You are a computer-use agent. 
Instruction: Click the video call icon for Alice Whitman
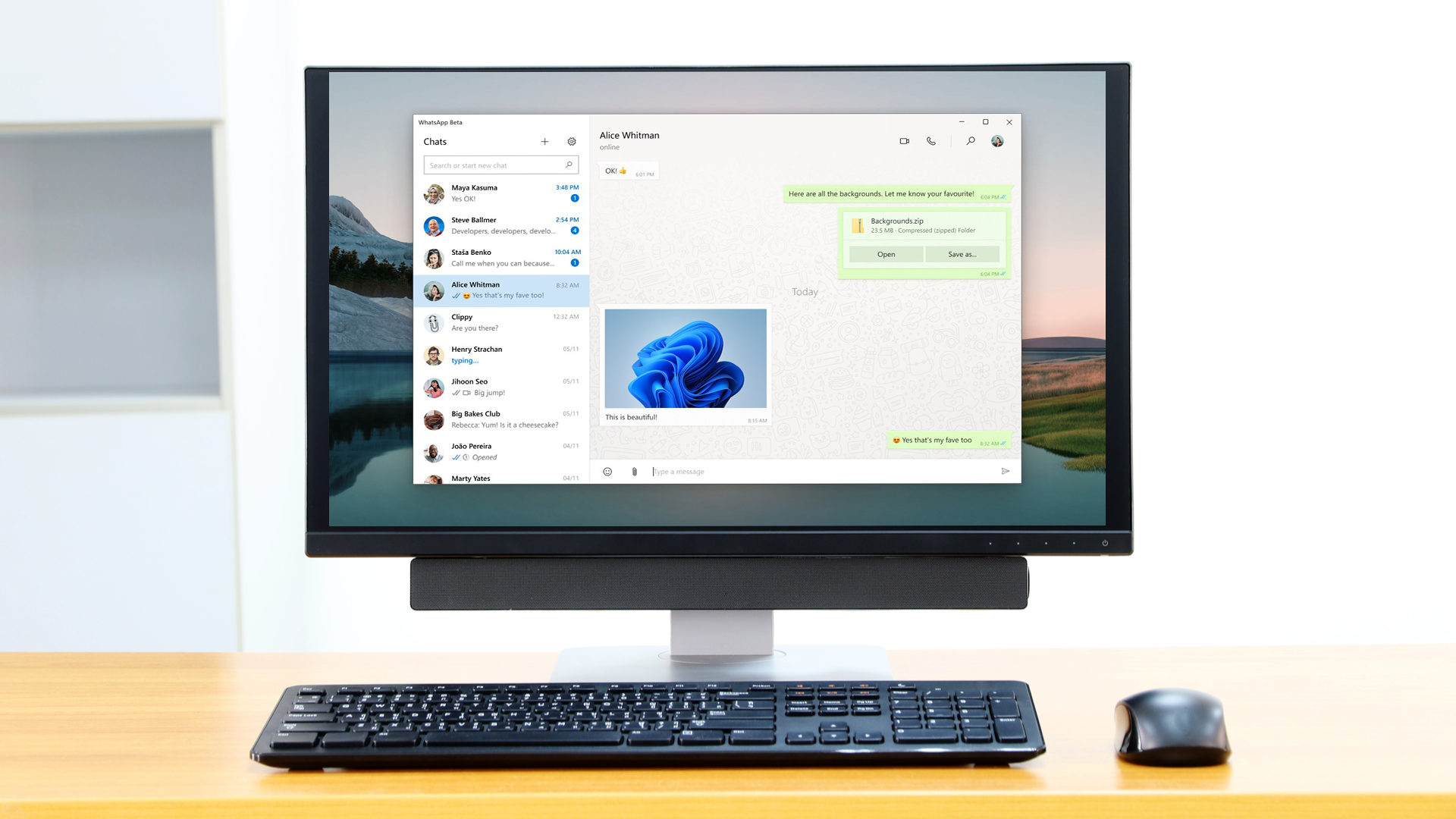click(x=905, y=141)
